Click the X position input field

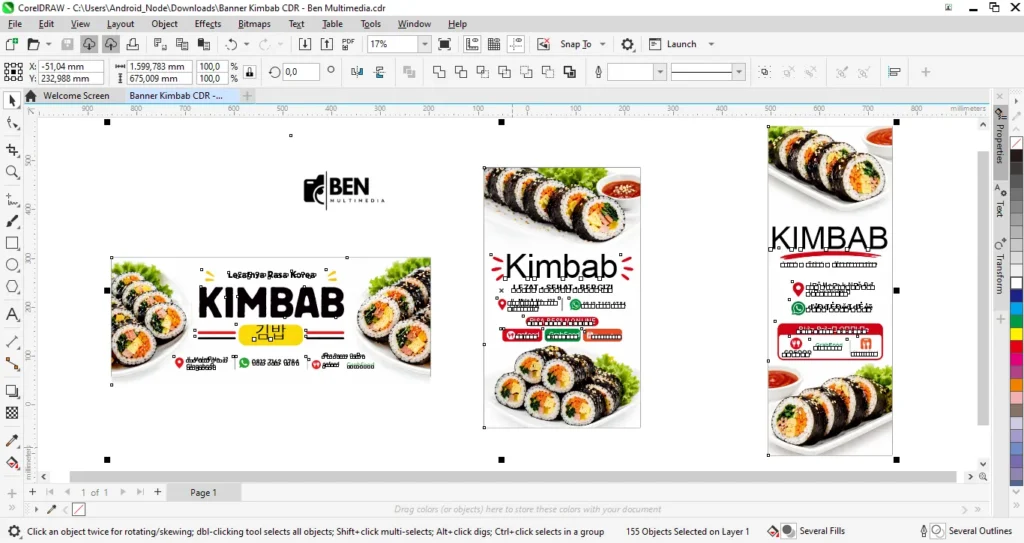[x=71, y=66]
